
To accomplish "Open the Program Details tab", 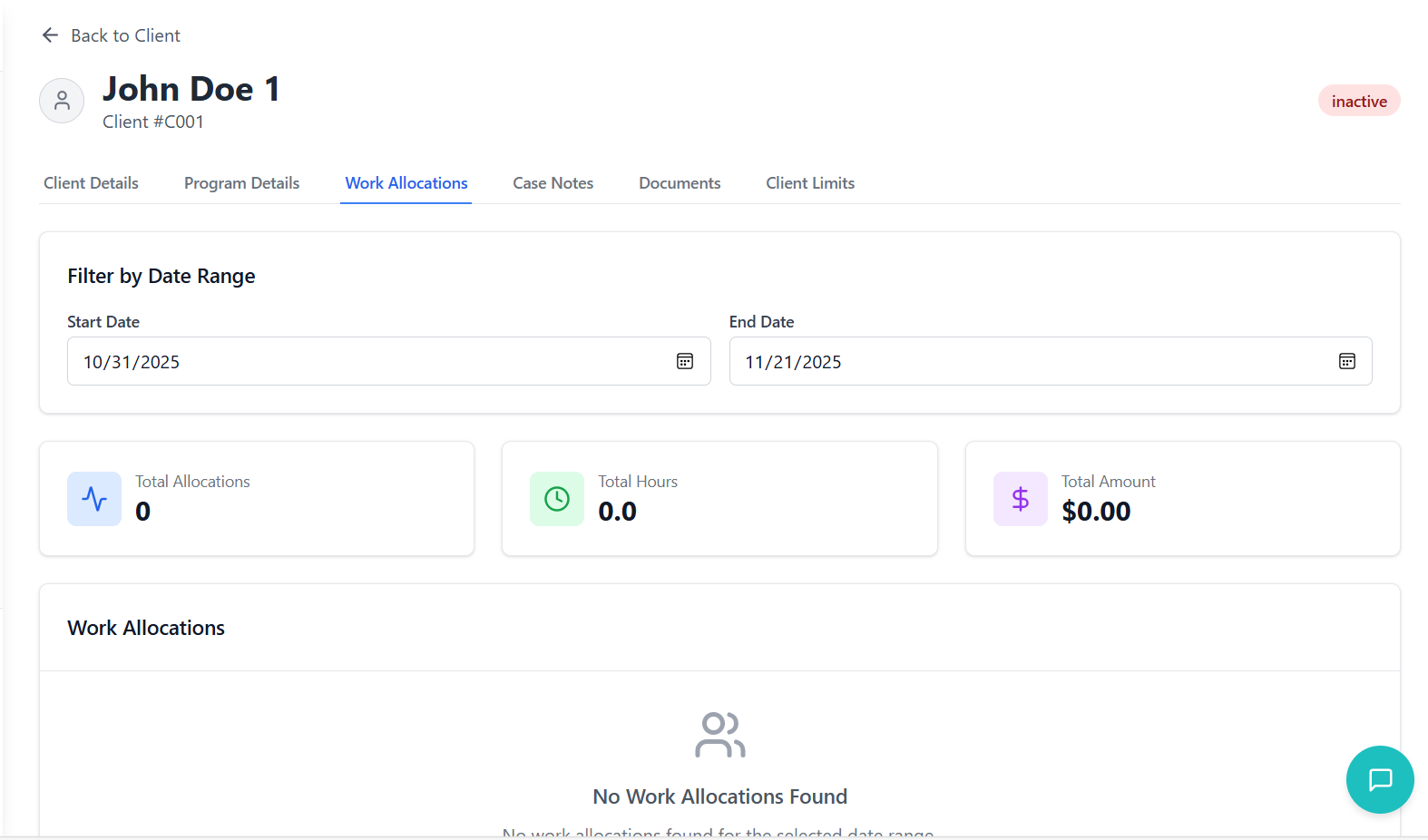I will pos(241,183).
